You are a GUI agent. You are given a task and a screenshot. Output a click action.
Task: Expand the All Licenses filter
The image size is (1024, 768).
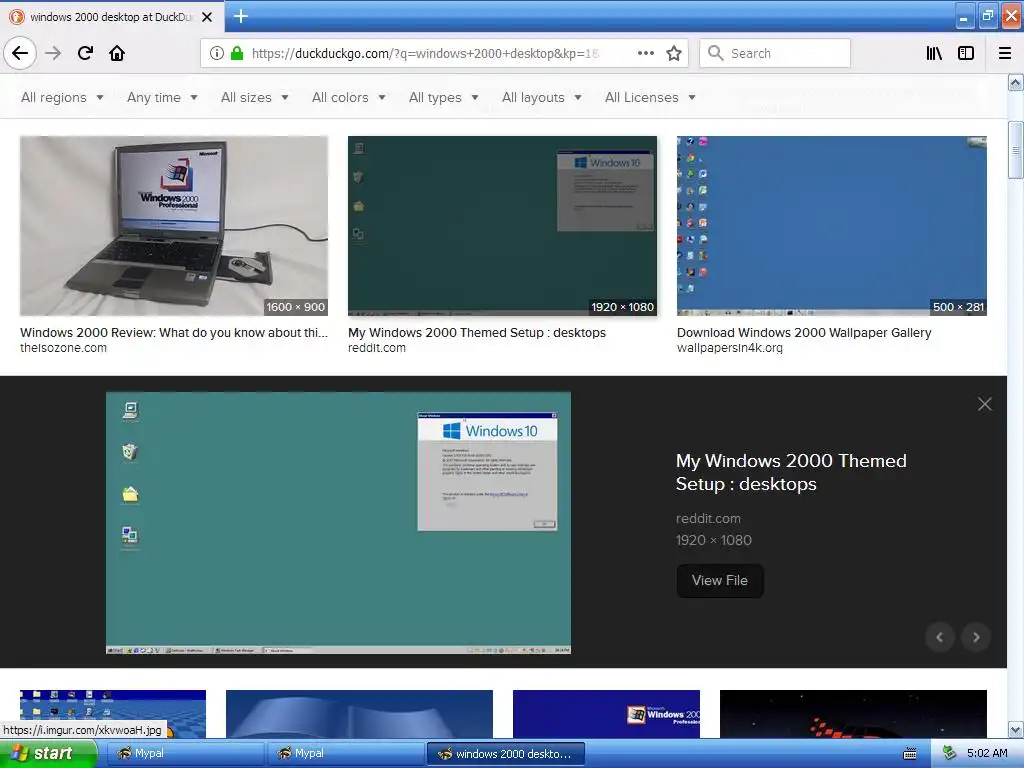pos(650,97)
